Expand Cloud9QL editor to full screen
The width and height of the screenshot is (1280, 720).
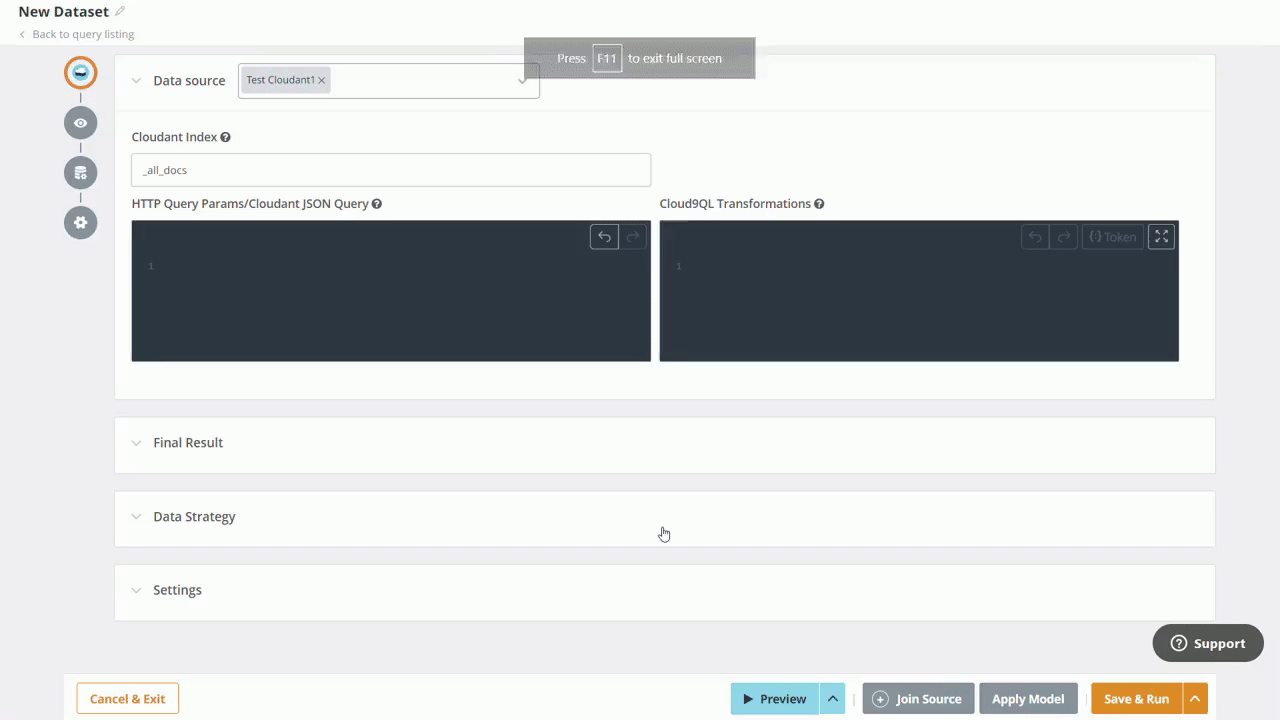1161,236
